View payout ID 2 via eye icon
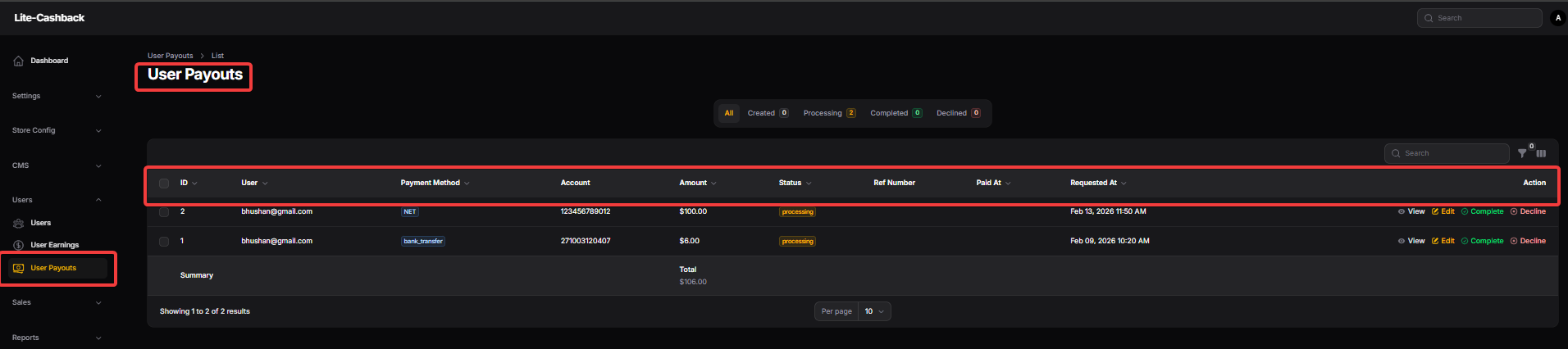 tap(1402, 211)
